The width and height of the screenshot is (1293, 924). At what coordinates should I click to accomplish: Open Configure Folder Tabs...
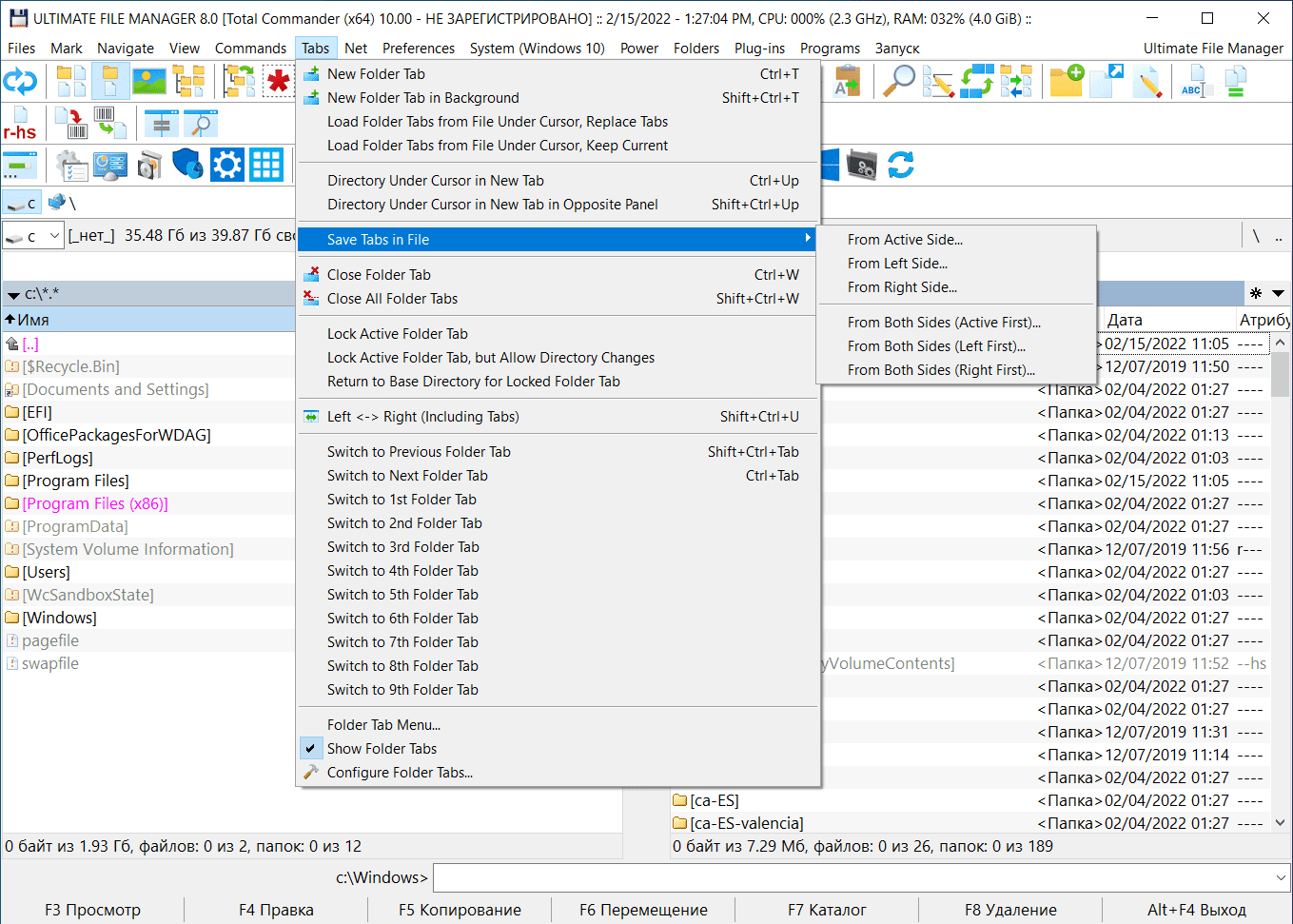(x=558, y=773)
